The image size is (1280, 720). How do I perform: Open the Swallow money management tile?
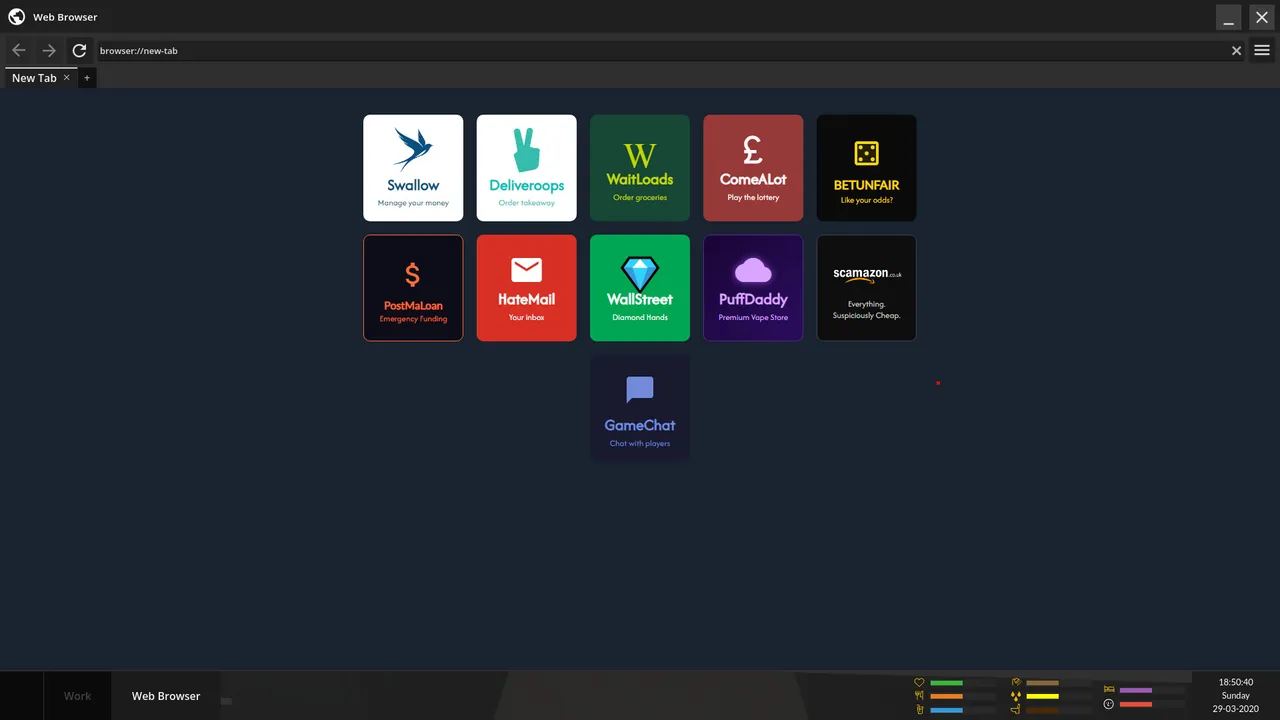(413, 168)
